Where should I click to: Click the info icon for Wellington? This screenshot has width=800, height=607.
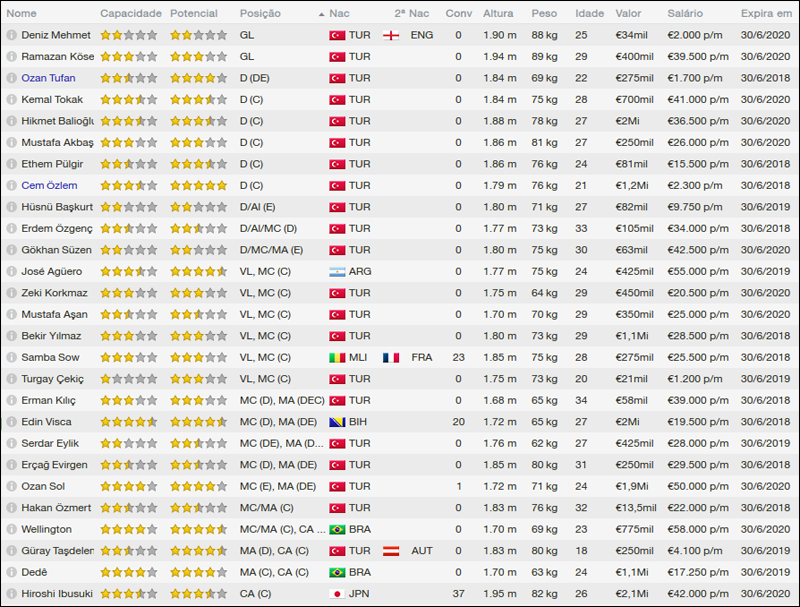click(x=11, y=529)
